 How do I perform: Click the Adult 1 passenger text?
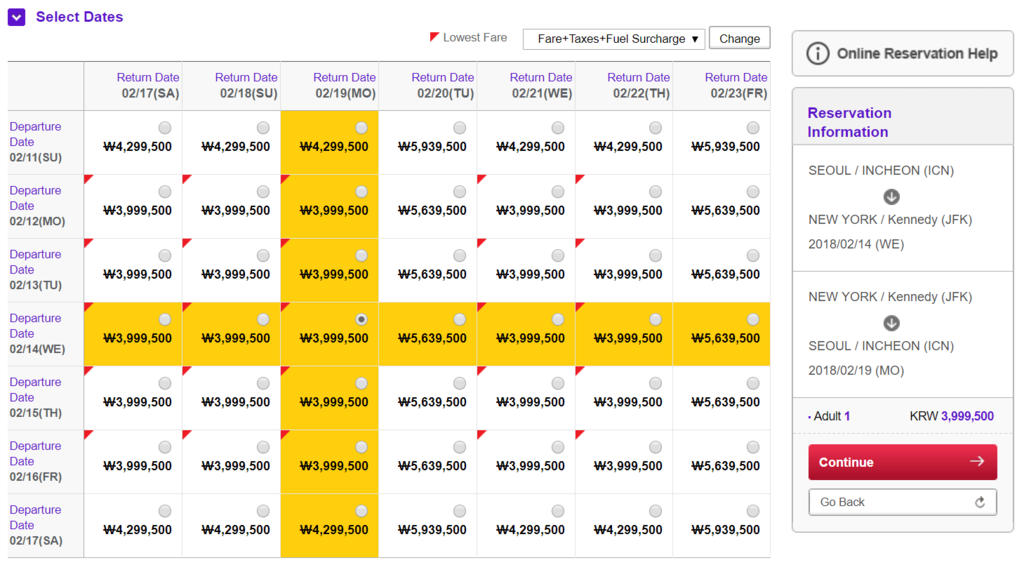[x=831, y=416]
